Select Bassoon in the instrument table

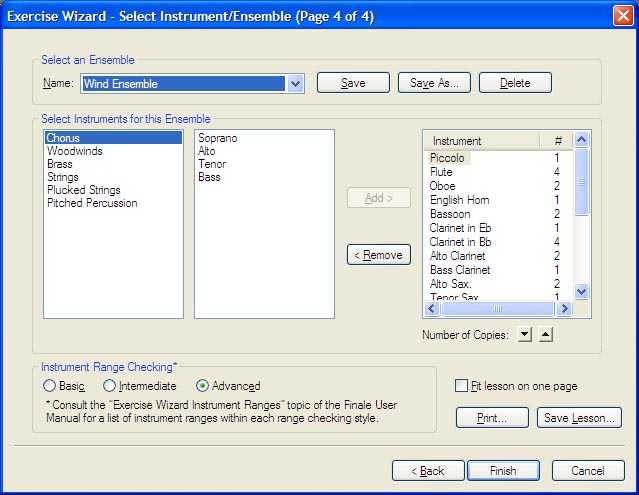449,214
